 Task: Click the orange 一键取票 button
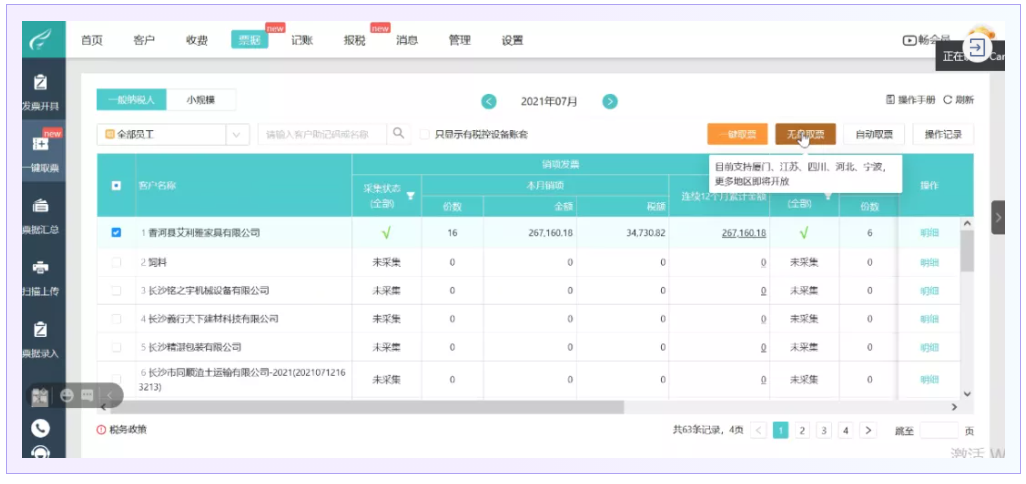pos(737,134)
